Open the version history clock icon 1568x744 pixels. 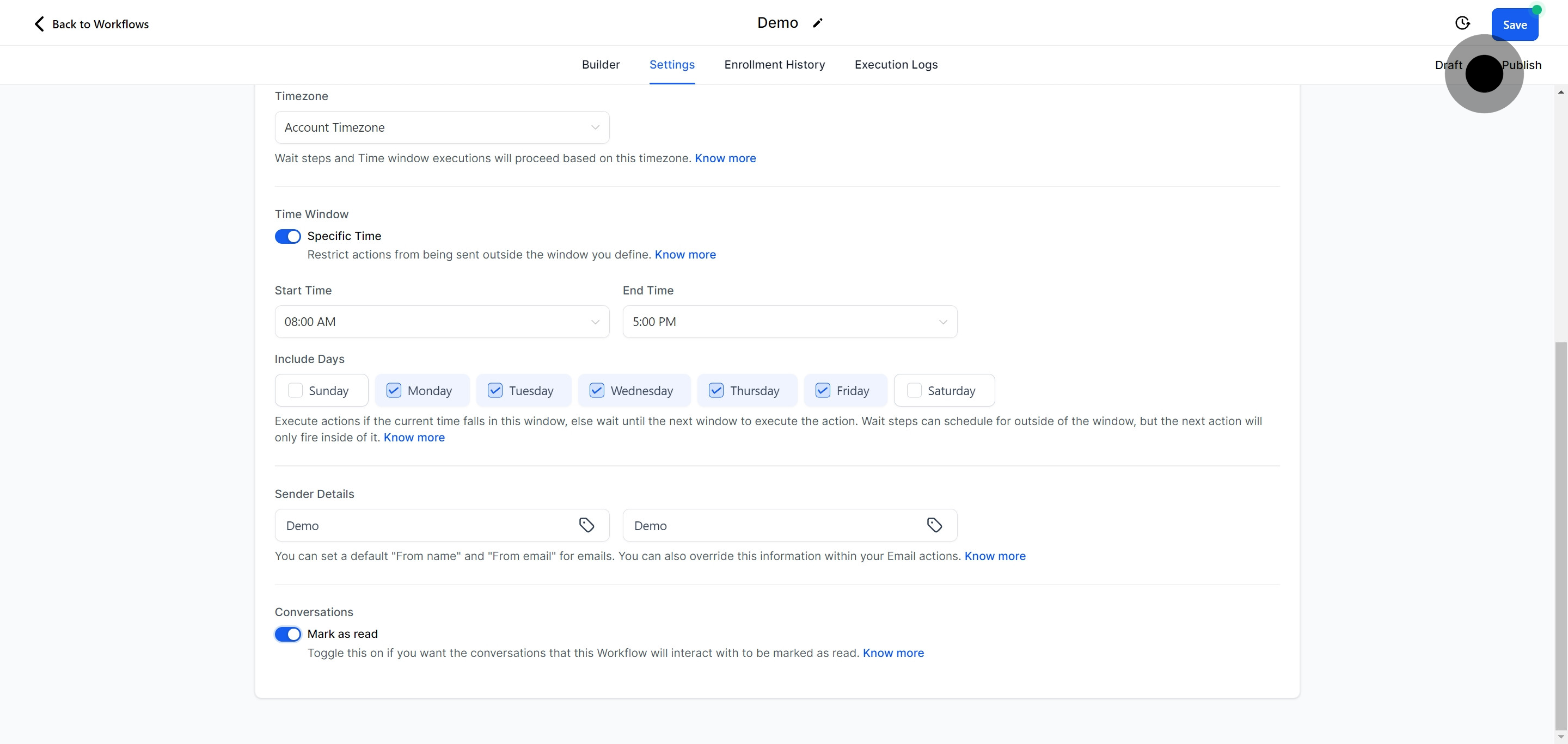pyautogui.click(x=1462, y=23)
